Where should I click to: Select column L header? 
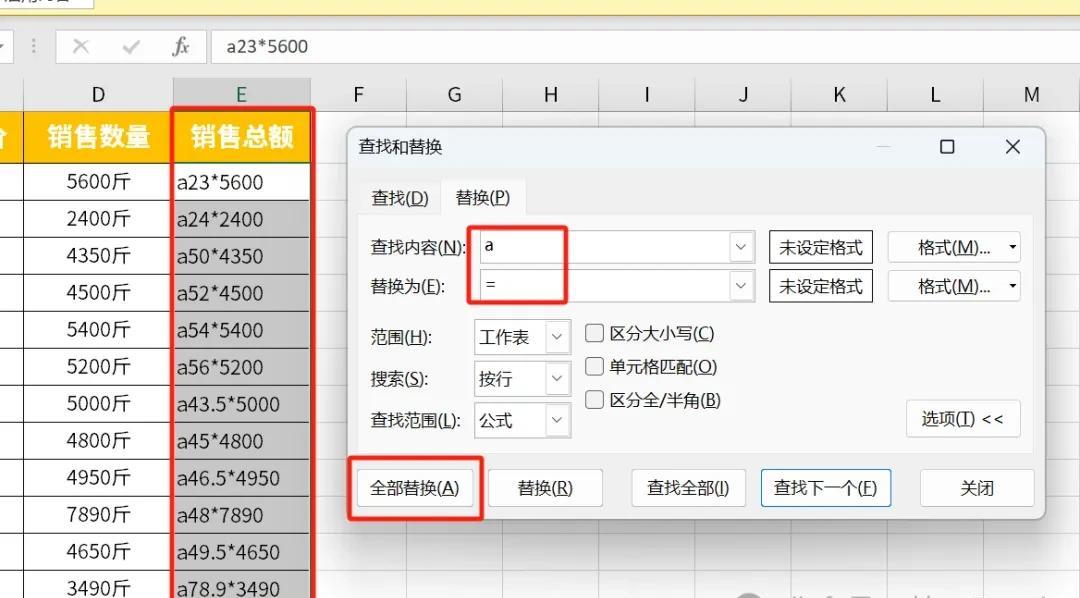click(x=935, y=94)
